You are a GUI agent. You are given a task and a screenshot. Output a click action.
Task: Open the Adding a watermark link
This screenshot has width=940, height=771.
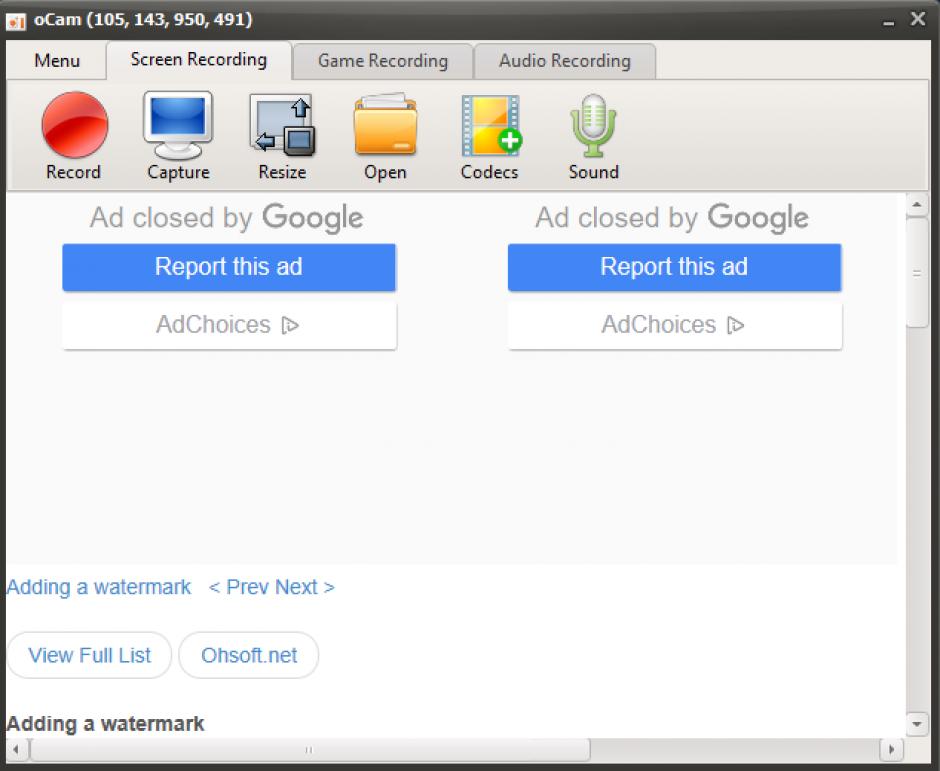point(98,587)
